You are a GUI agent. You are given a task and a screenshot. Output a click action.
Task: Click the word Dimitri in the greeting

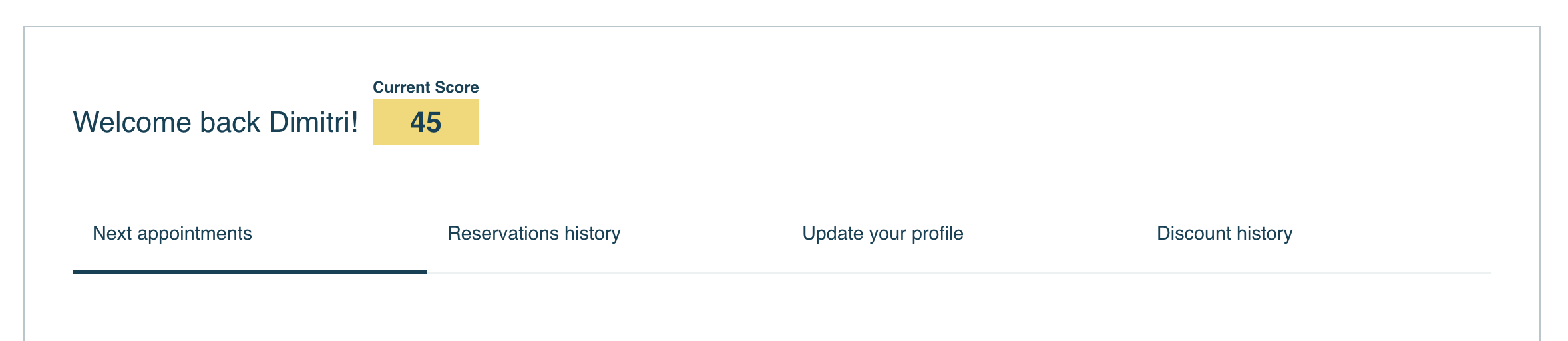pos(313,123)
